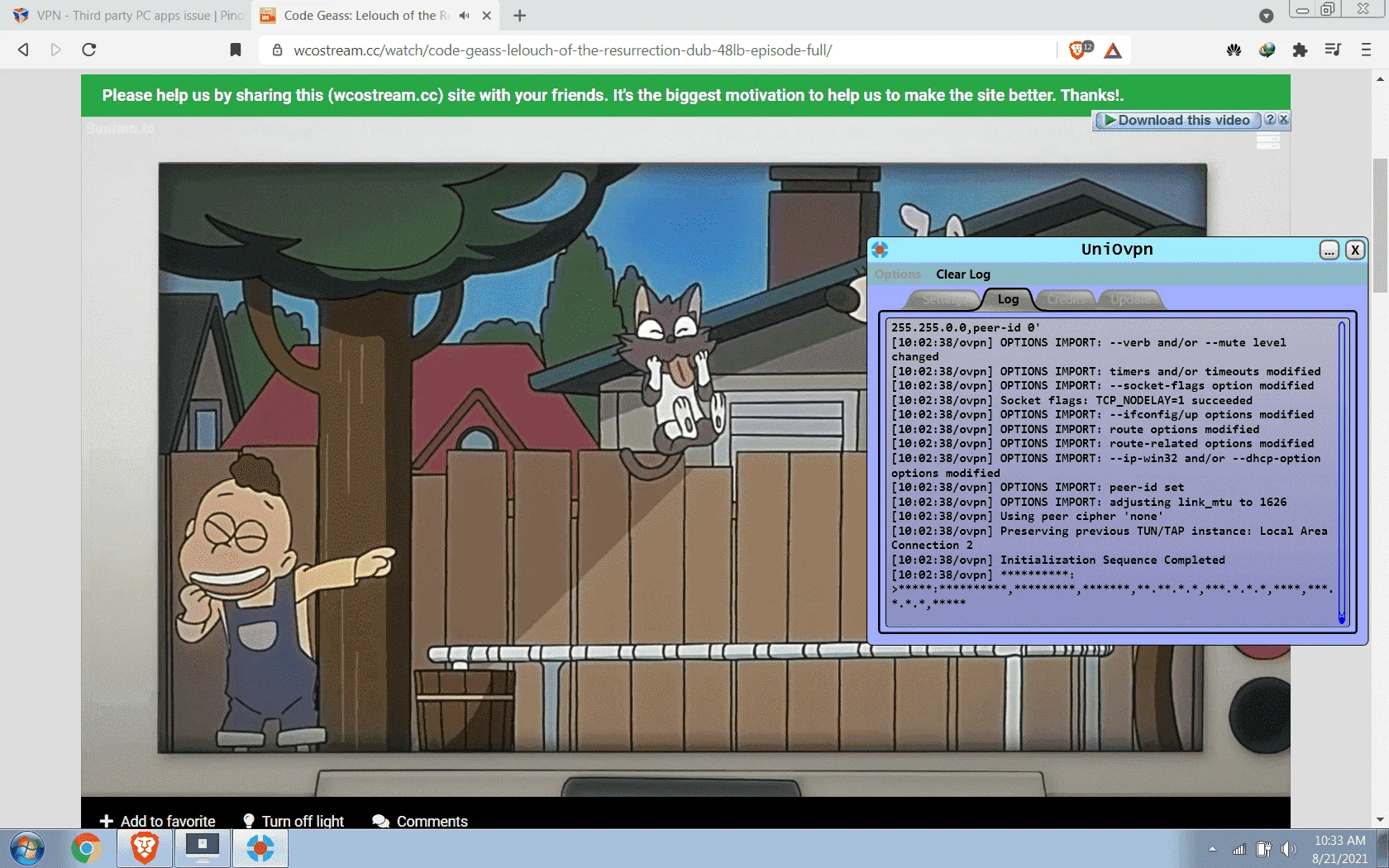Click the Download this video button
The height and width of the screenshot is (868, 1389).
coord(1177,121)
